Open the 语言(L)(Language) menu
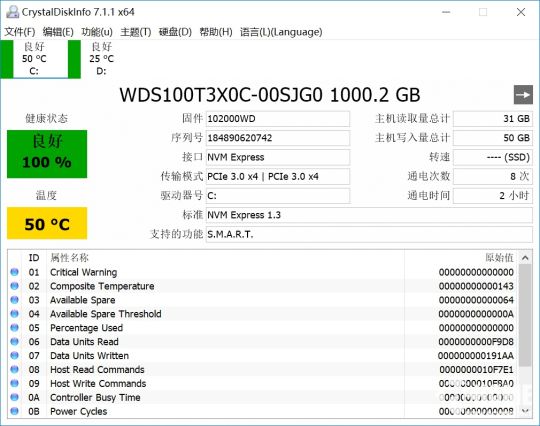 click(x=281, y=32)
